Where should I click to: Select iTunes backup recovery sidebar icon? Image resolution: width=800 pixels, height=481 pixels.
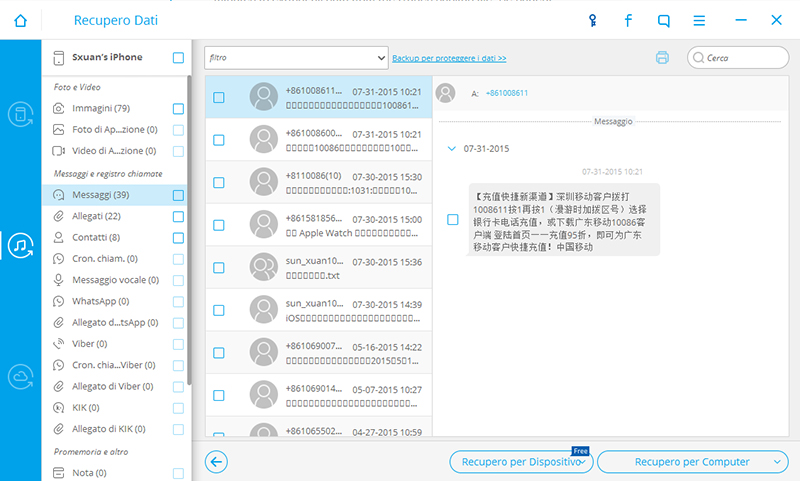(x=20, y=244)
